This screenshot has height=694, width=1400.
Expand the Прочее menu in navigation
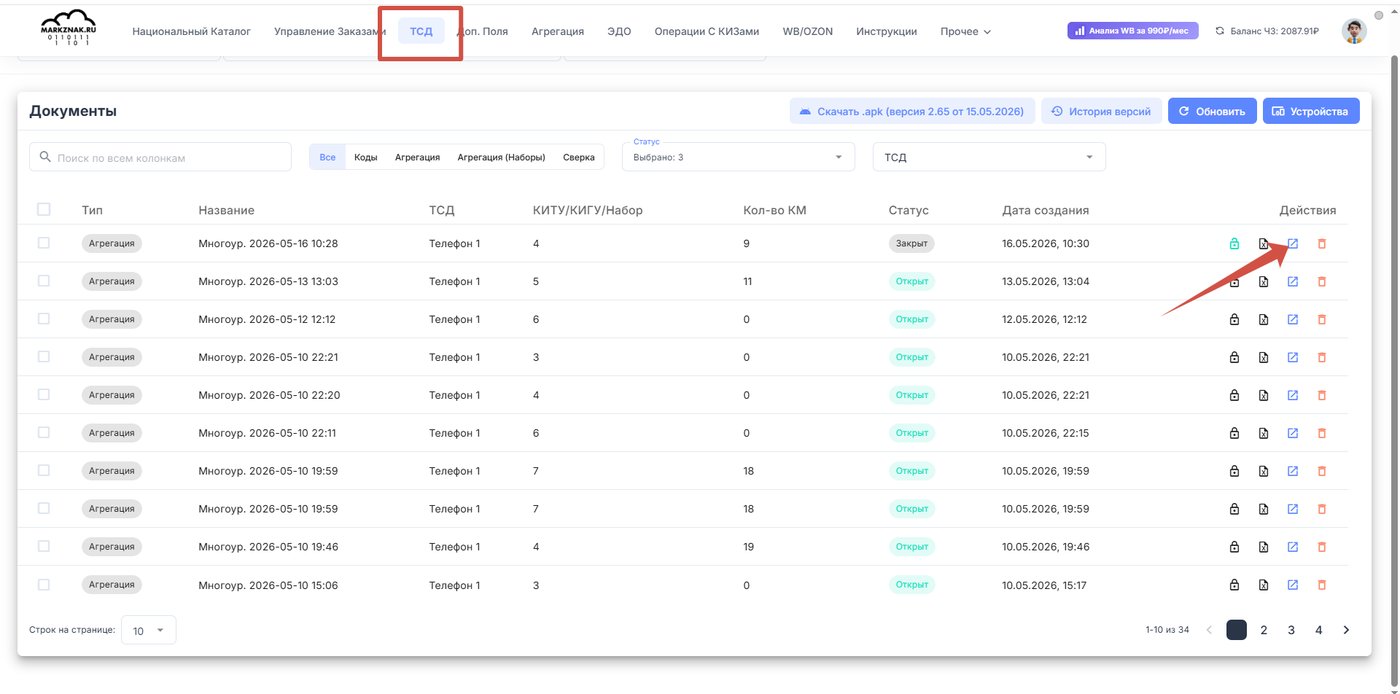pyautogui.click(x=965, y=31)
